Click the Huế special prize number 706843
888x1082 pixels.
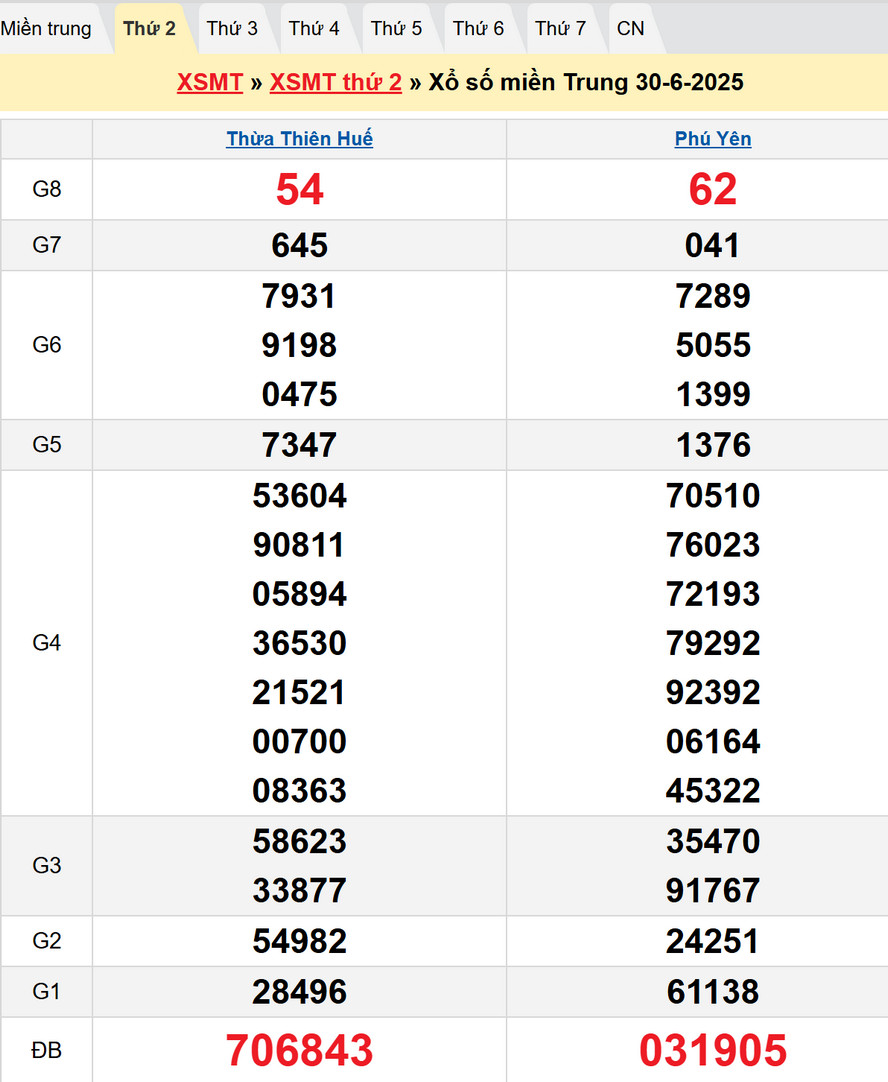(x=299, y=1050)
